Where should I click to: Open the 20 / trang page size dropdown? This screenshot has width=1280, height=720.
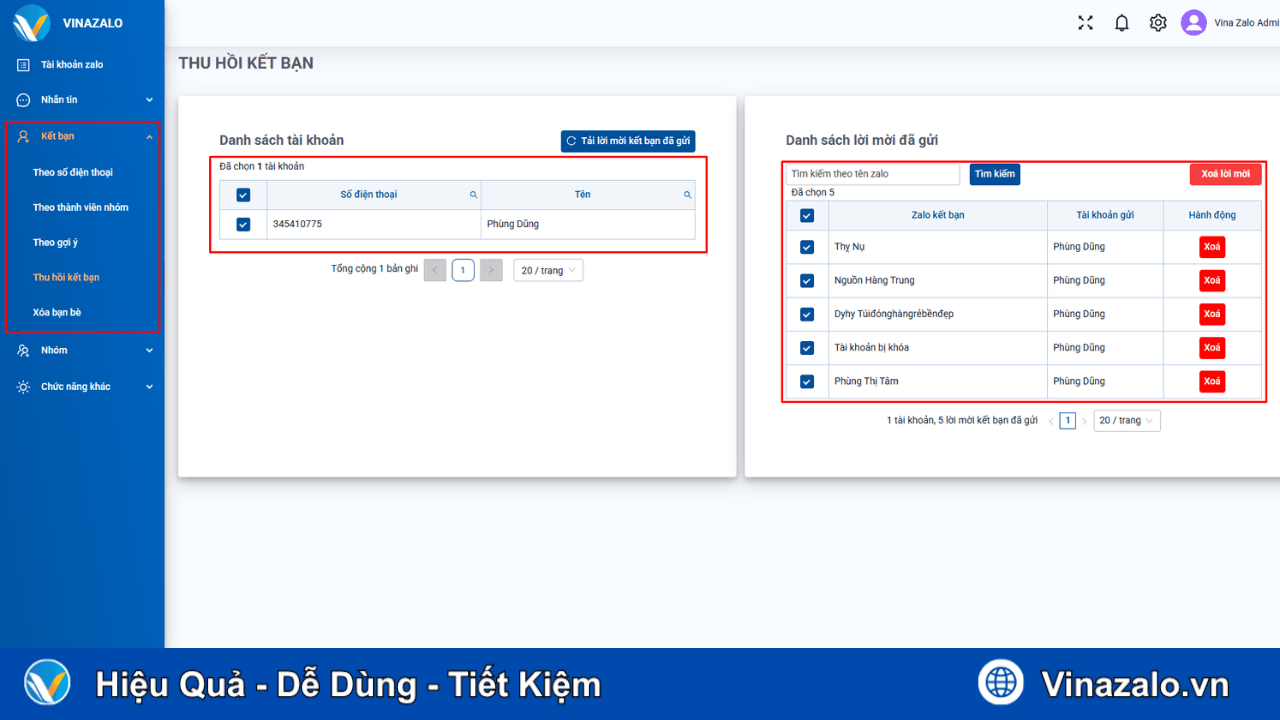[x=548, y=270]
